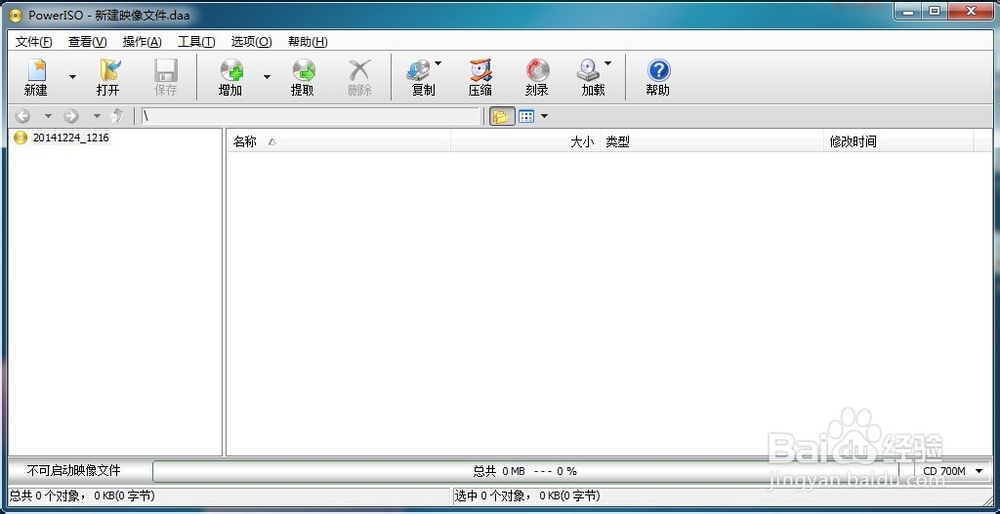1000x514 pixels.
Task: Open the 操作(A) menu
Action: point(142,42)
